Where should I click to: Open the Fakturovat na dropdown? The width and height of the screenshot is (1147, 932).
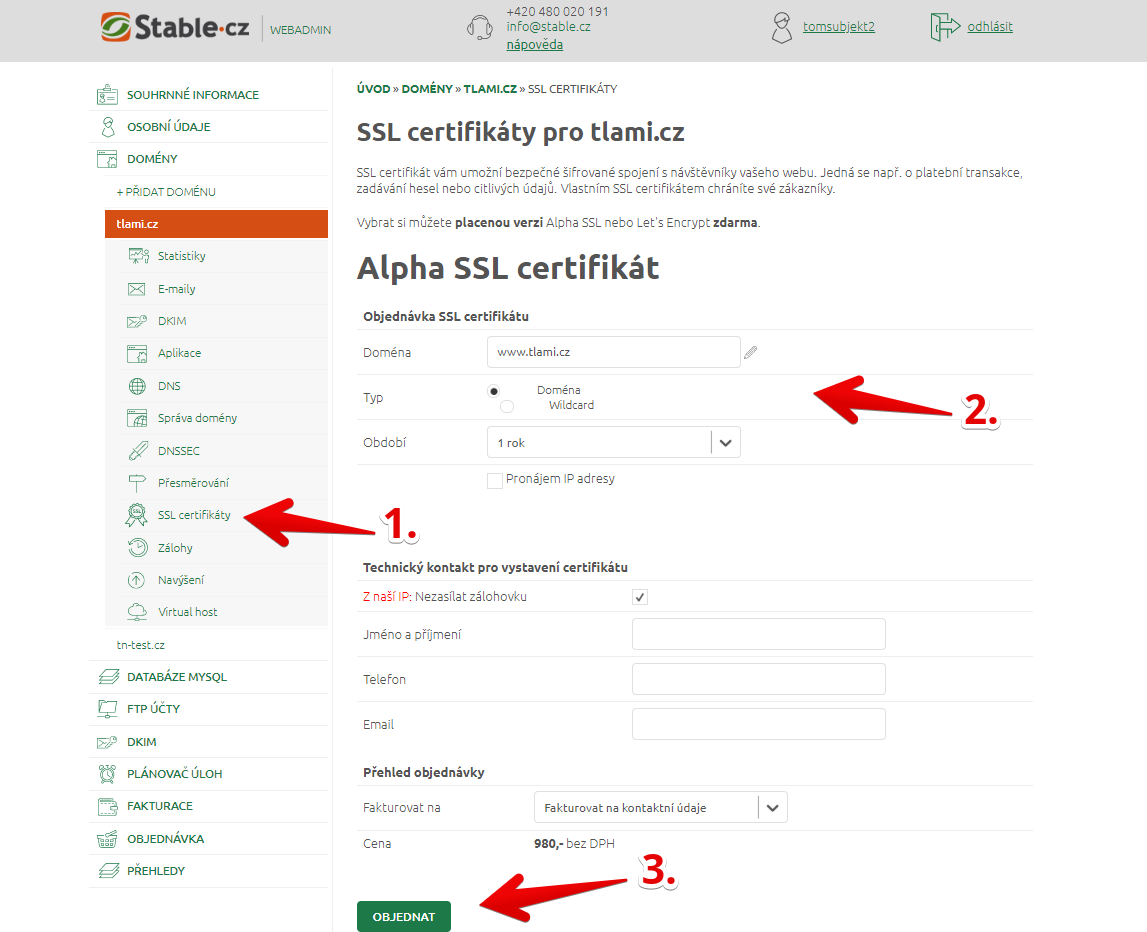click(x=661, y=808)
